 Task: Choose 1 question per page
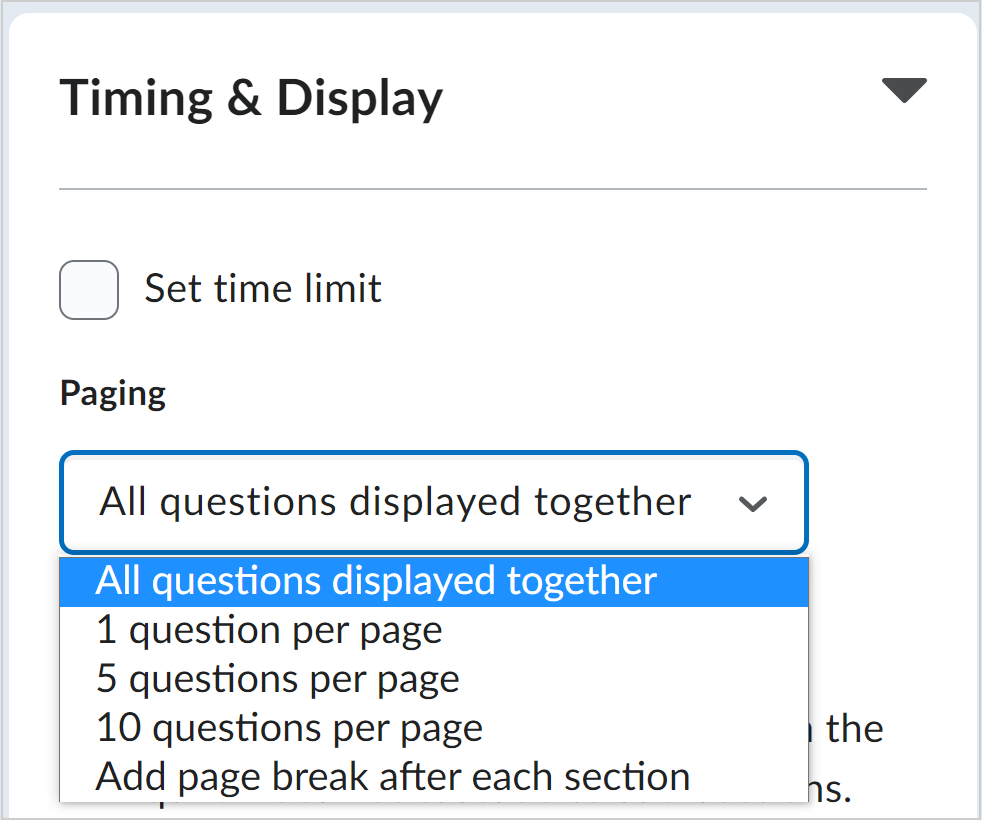[269, 630]
